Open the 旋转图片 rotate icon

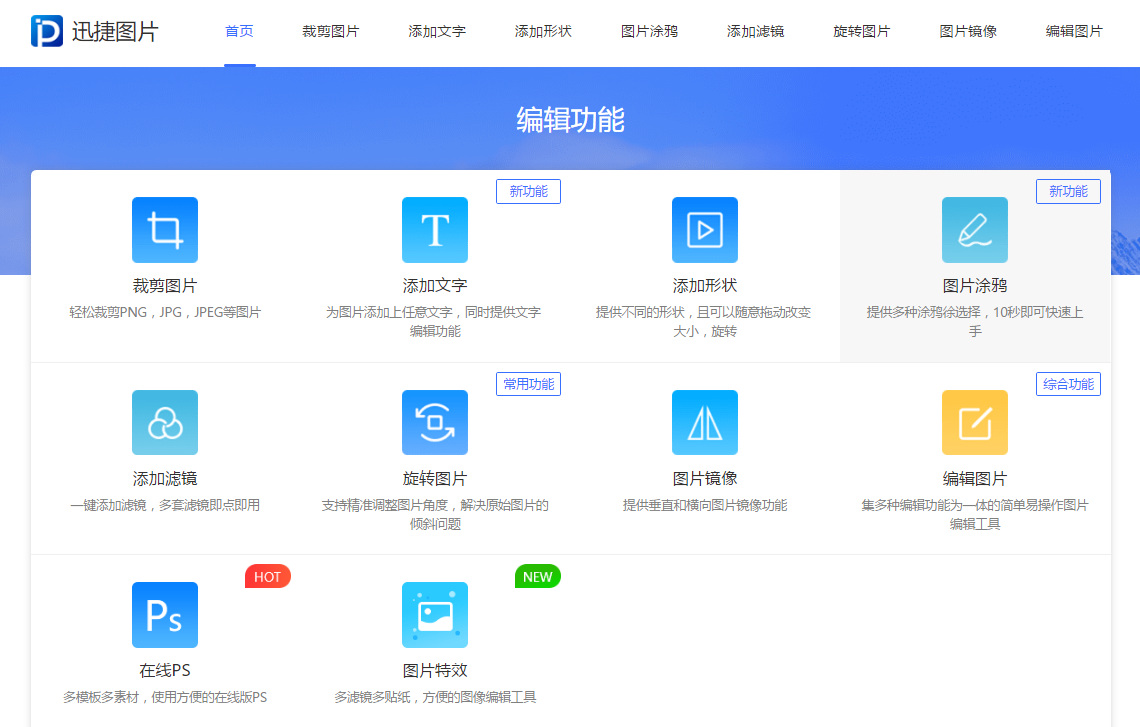[435, 422]
